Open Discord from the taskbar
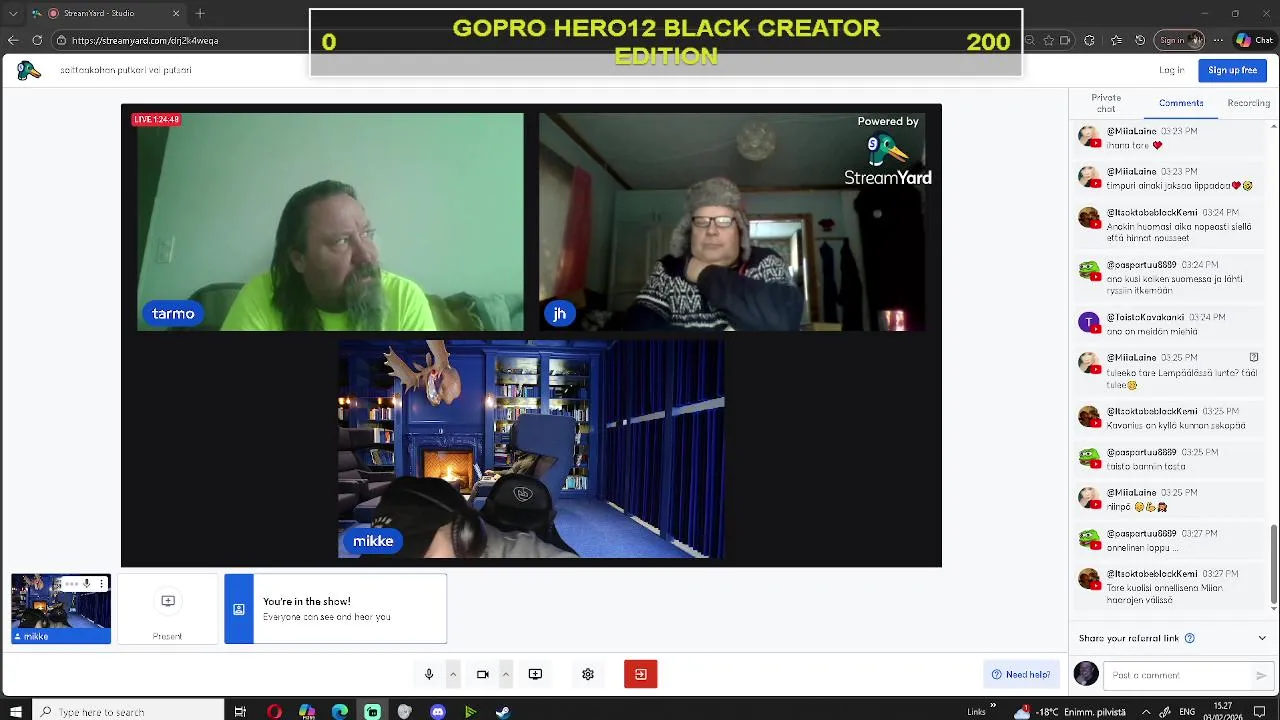The height and width of the screenshot is (720, 1280). coord(437,712)
